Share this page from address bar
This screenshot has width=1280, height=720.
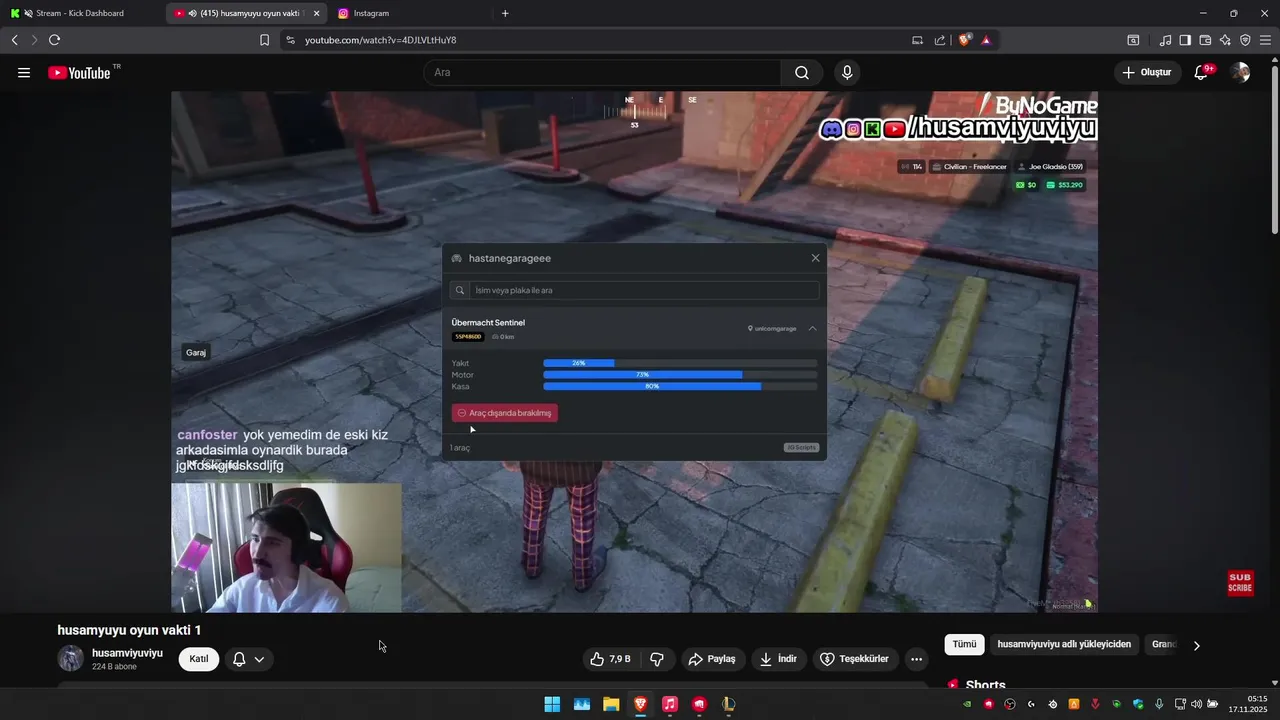[x=940, y=40]
